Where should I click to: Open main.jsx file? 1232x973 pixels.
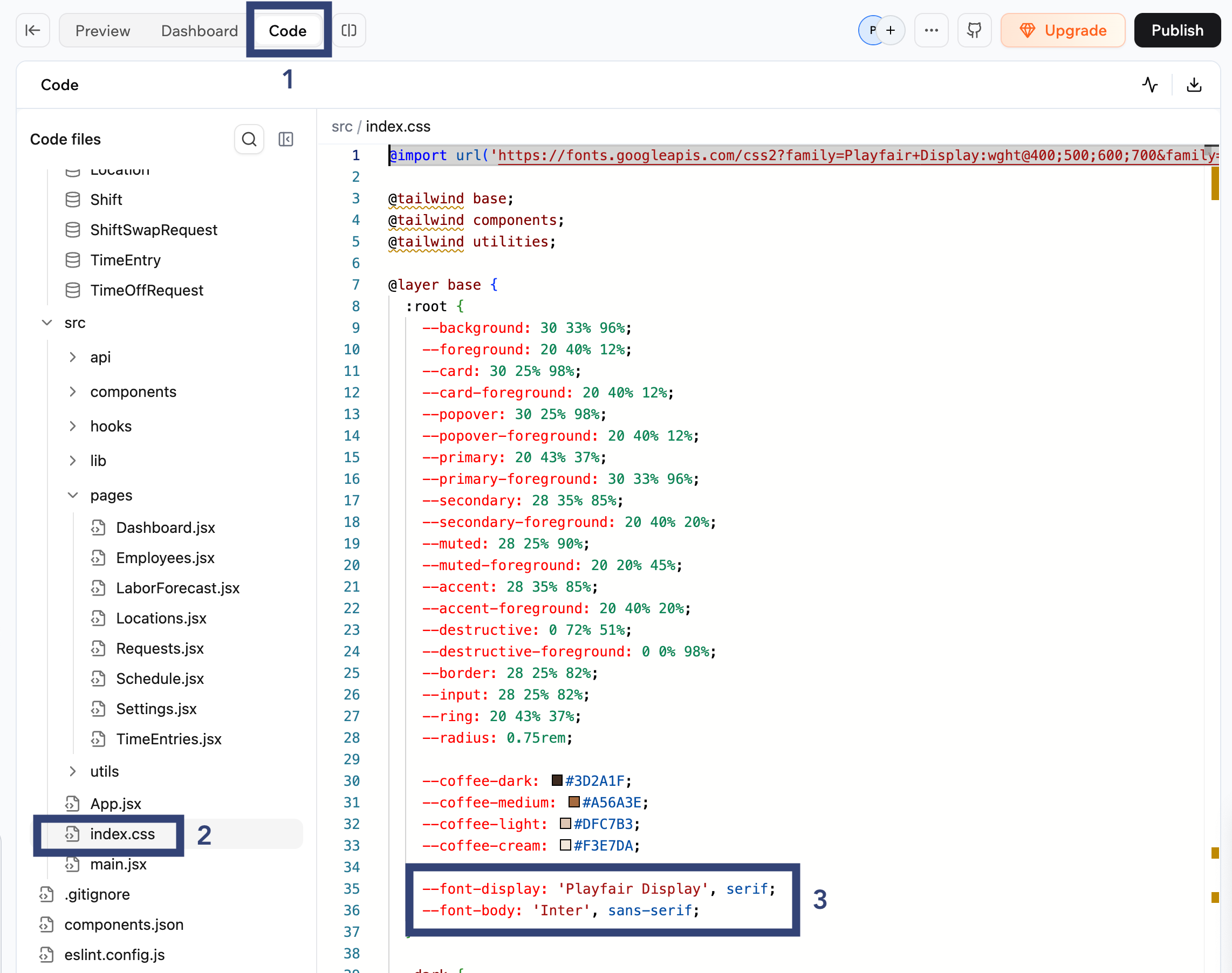click(119, 864)
